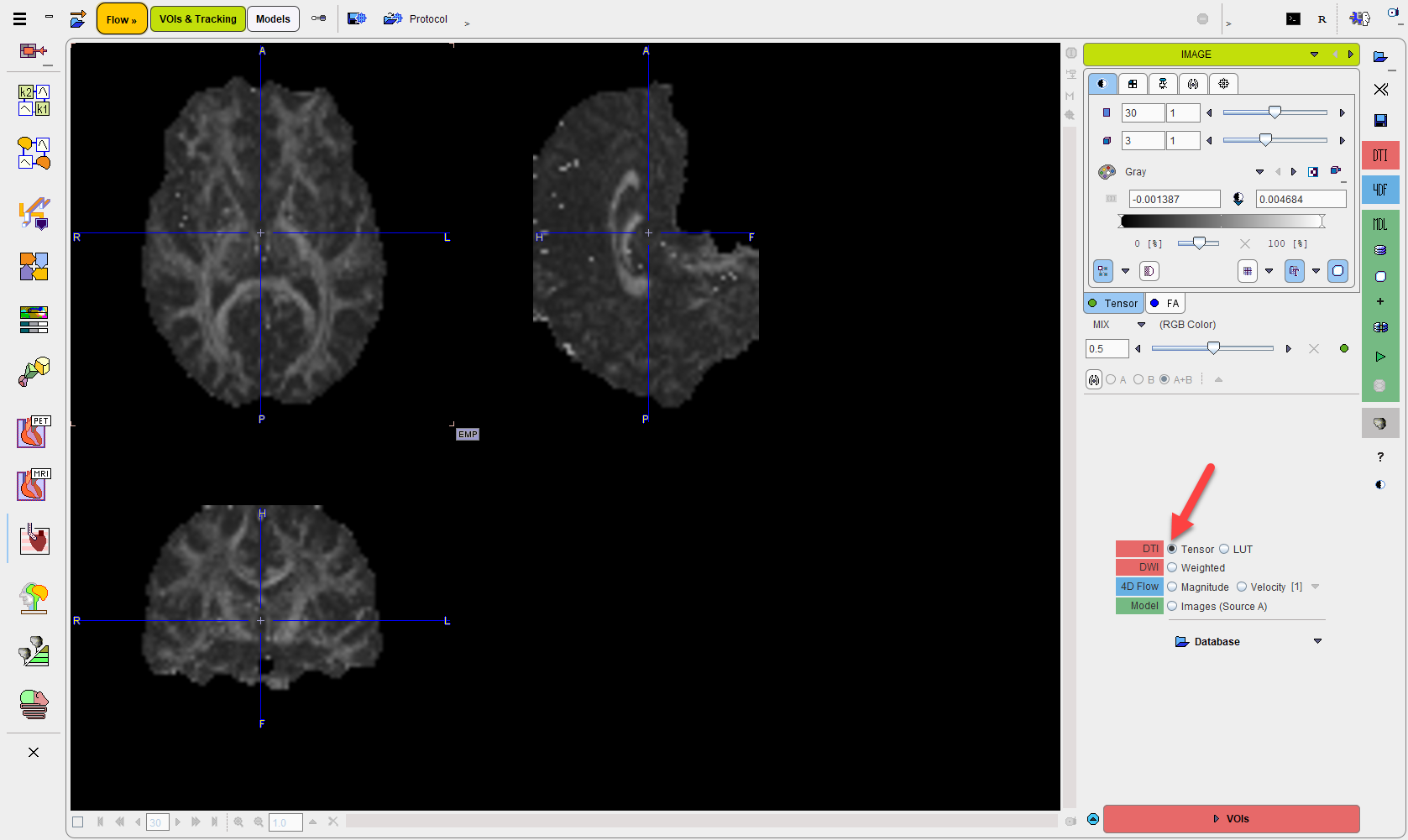Open the Gray color table dropdown
This screenshot has width=1408, height=840.
(1259, 172)
